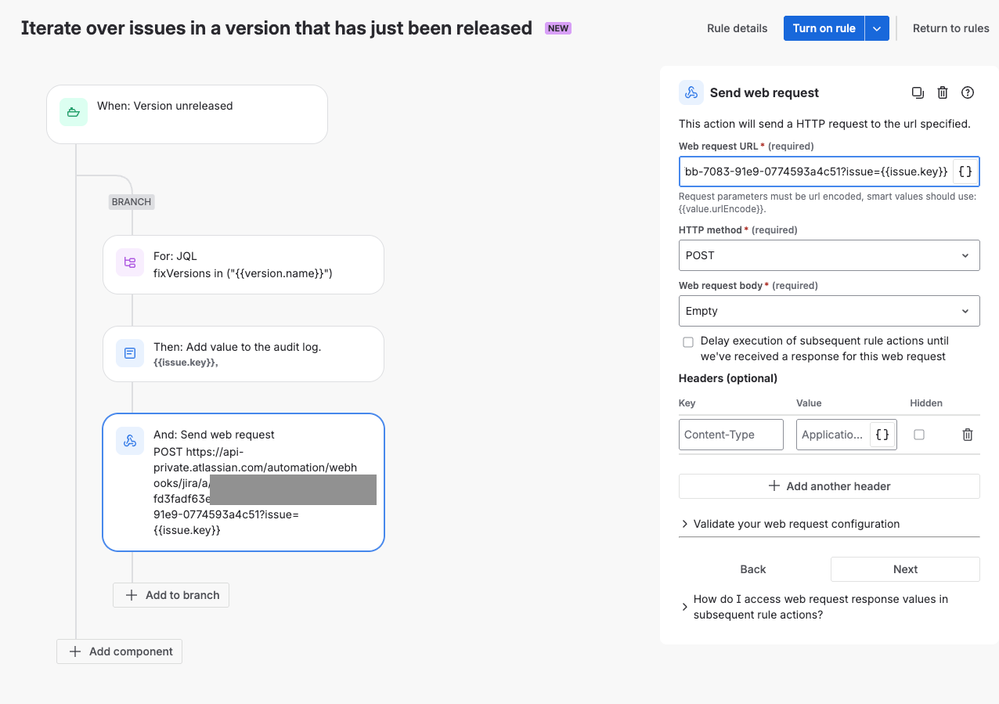Click the header Key input field
Viewport: 999px width, 704px height.
coord(731,435)
